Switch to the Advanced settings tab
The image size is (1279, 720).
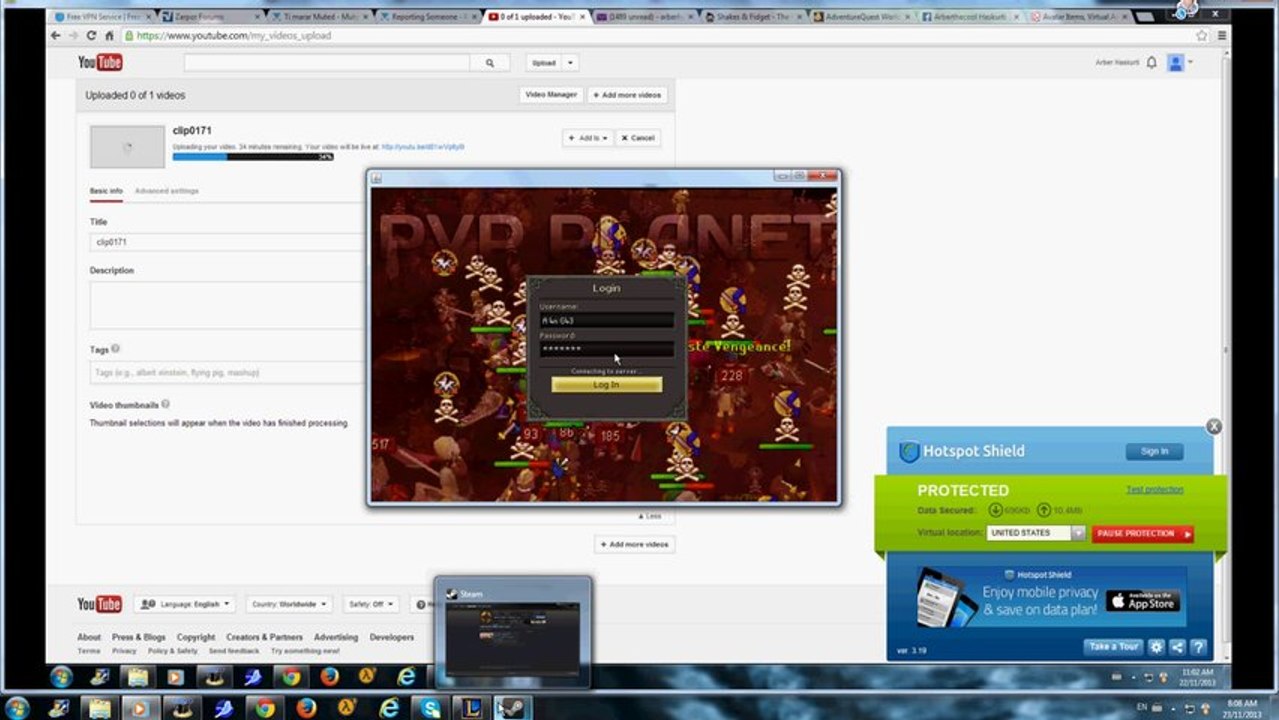pyautogui.click(x=166, y=190)
